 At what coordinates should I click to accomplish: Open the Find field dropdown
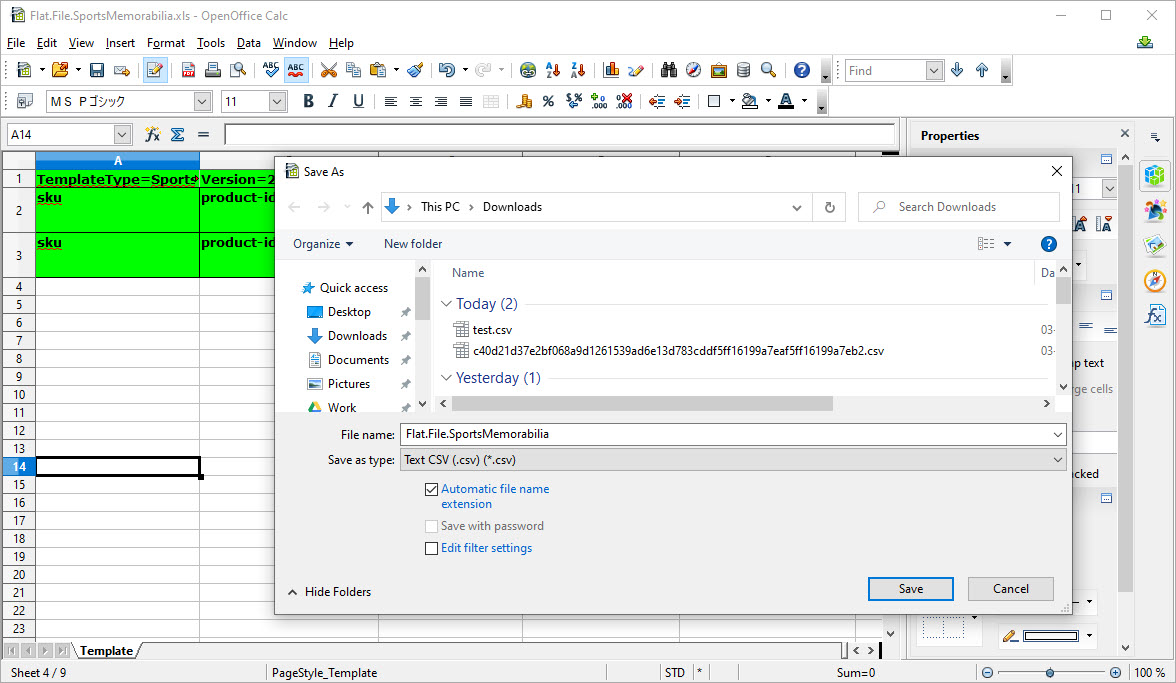click(x=934, y=70)
